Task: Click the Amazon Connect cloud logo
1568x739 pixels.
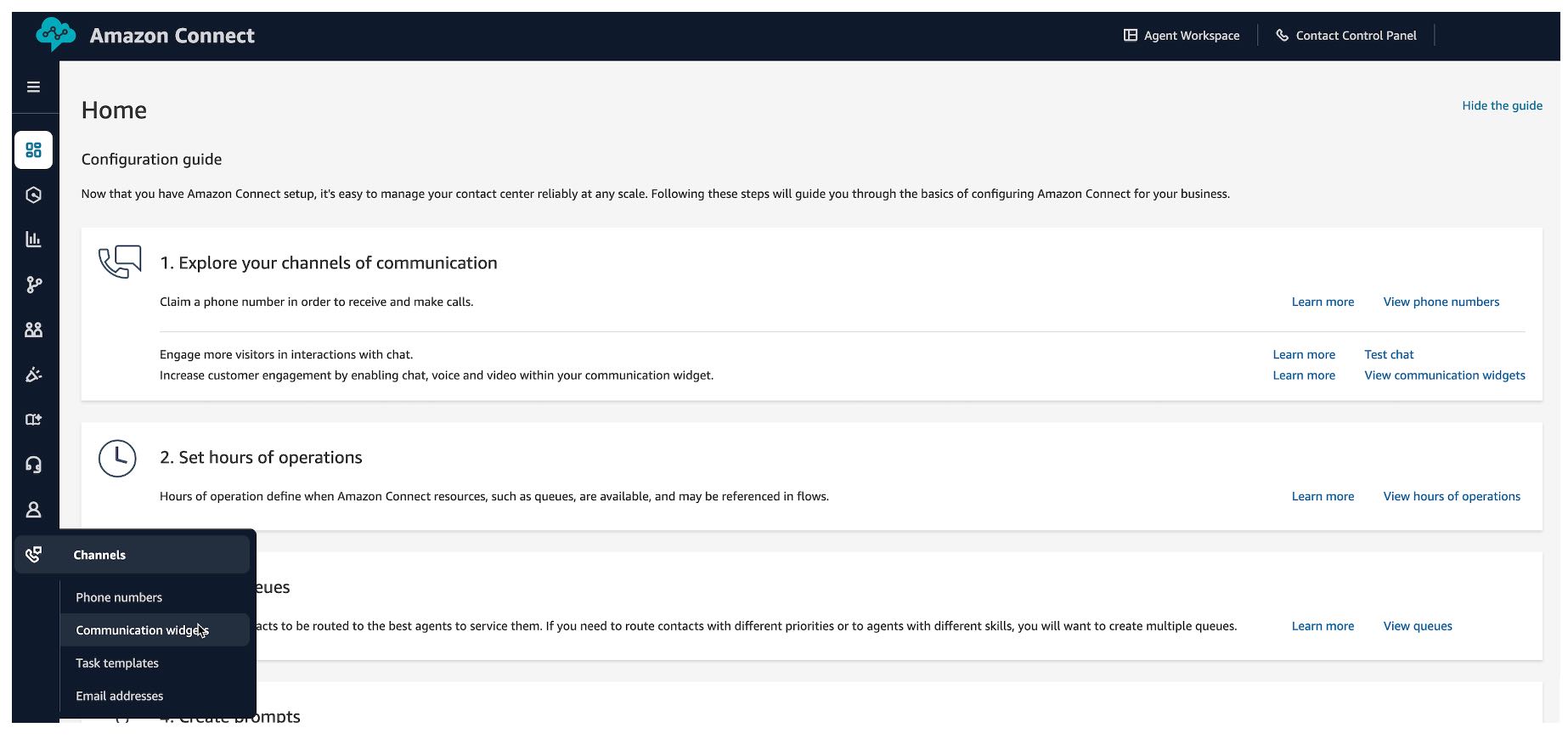Action: 56,35
